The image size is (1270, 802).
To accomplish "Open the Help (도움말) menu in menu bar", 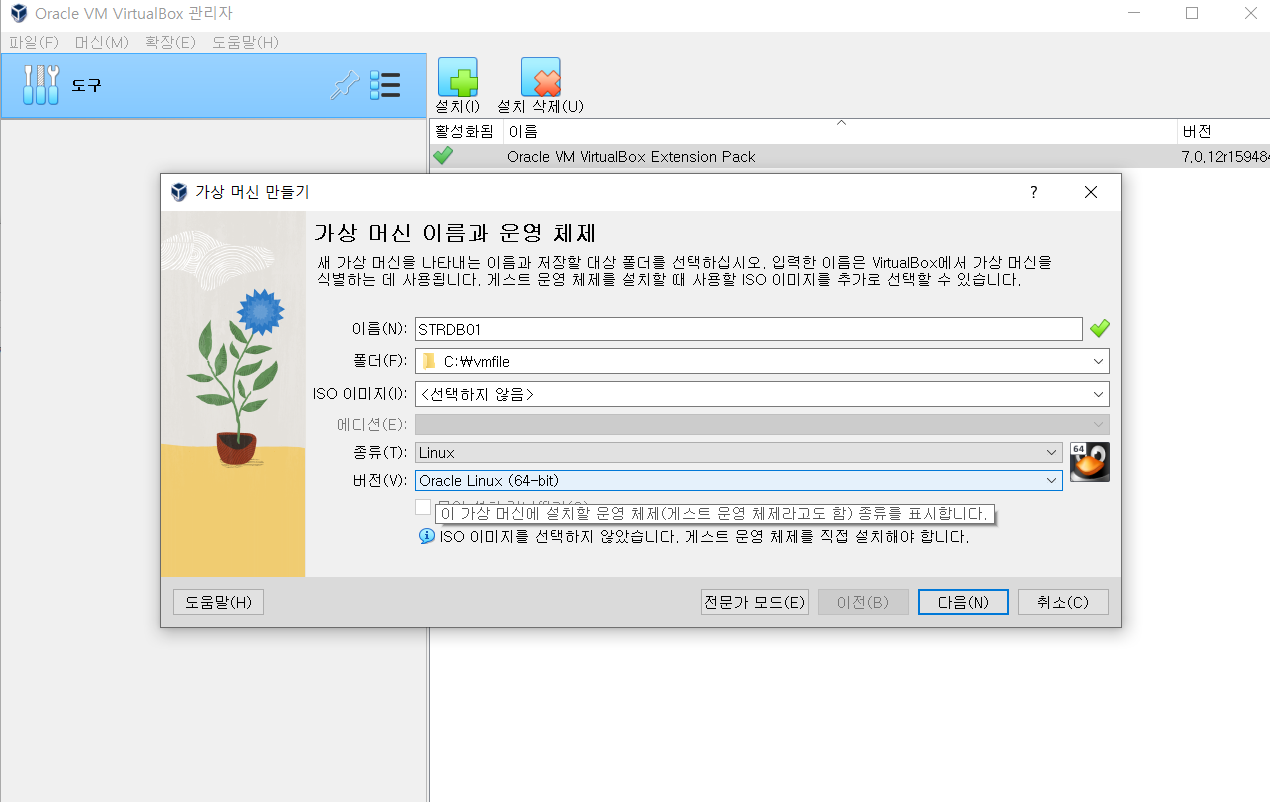I will click(x=245, y=42).
